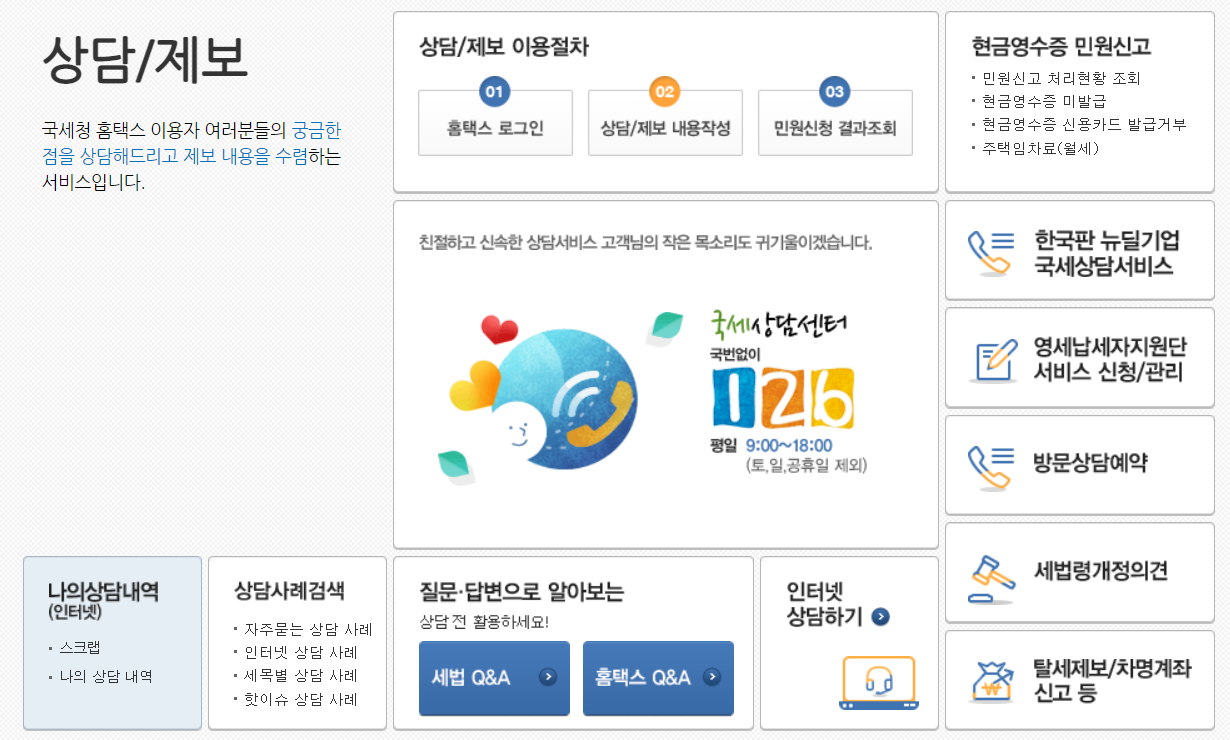Screen dimensions: 1230x740
Task: Open 주택임차료(월세) link
Action: point(1041,147)
